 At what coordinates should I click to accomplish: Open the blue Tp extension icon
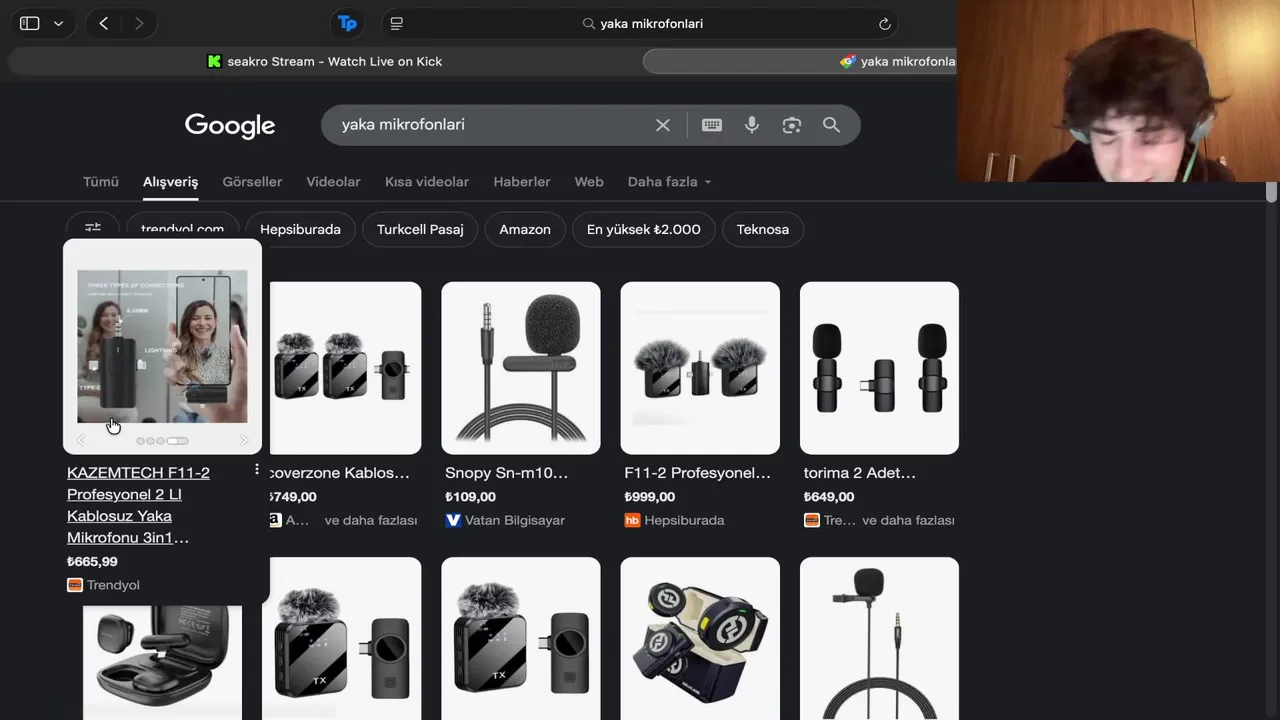[347, 23]
